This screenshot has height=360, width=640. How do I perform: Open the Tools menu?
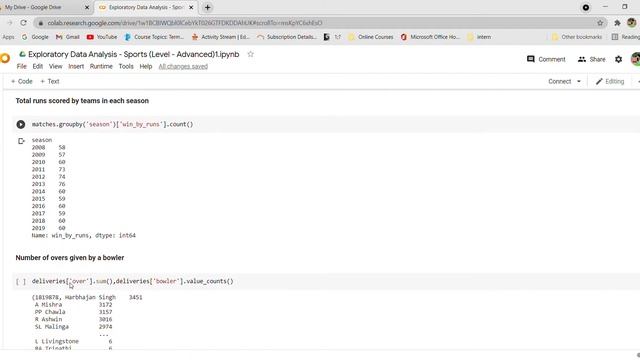click(126, 67)
